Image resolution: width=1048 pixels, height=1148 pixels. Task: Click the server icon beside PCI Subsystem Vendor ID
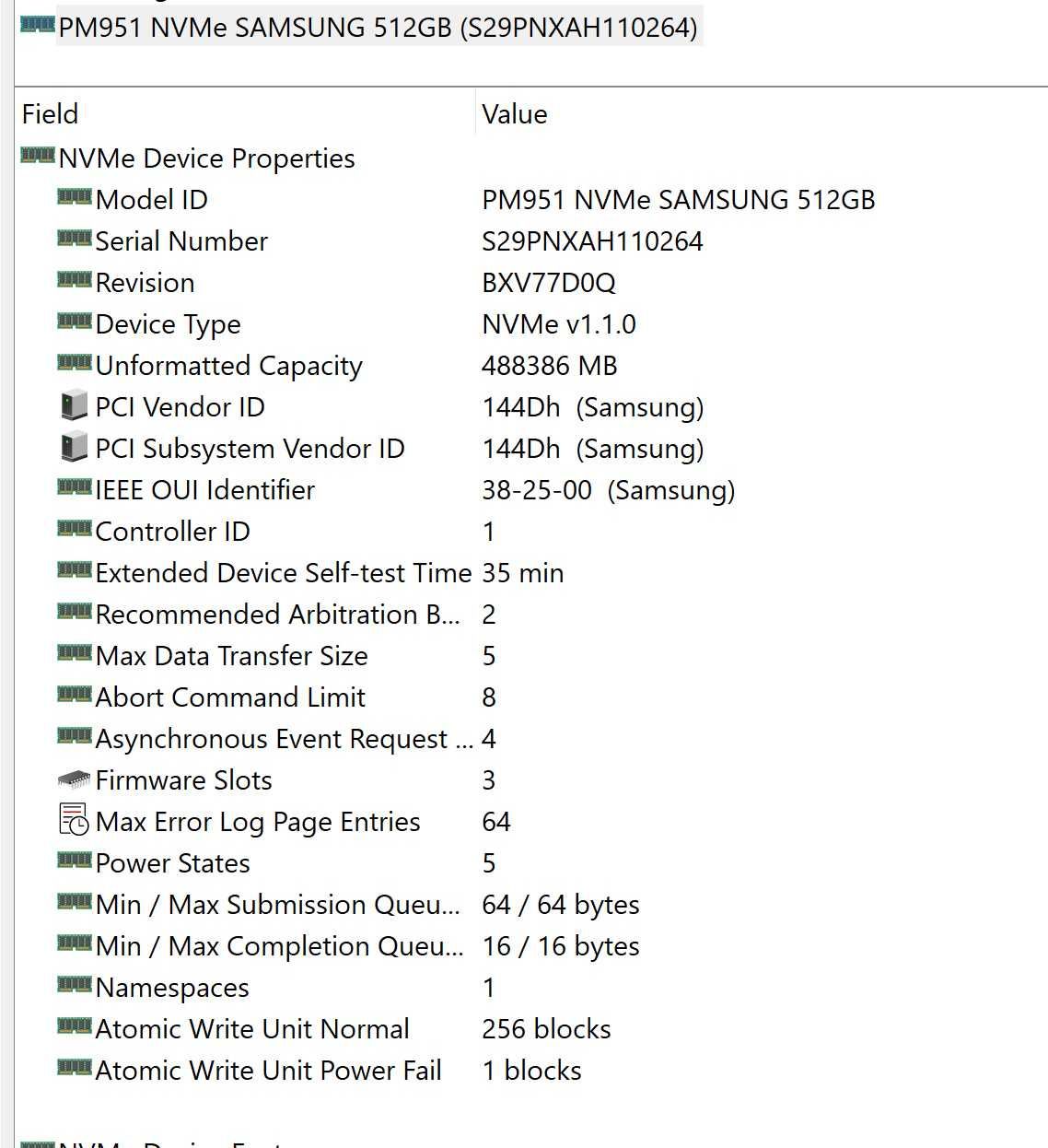pos(74,448)
